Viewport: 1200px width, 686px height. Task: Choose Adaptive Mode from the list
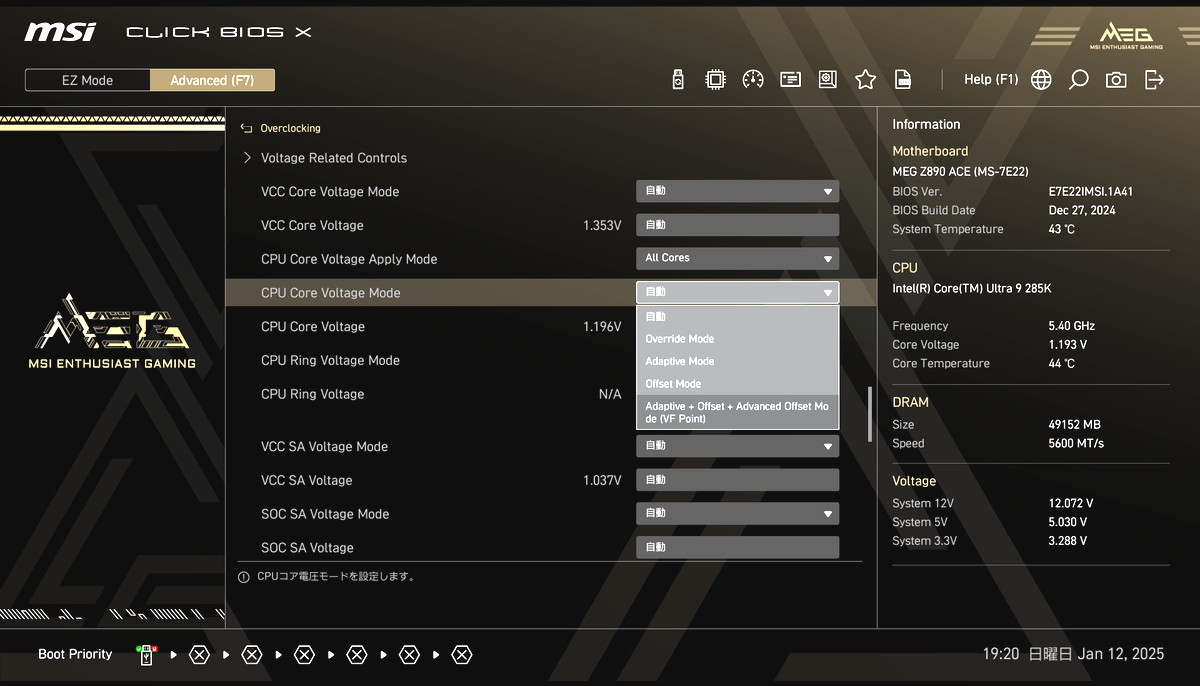click(x=738, y=361)
